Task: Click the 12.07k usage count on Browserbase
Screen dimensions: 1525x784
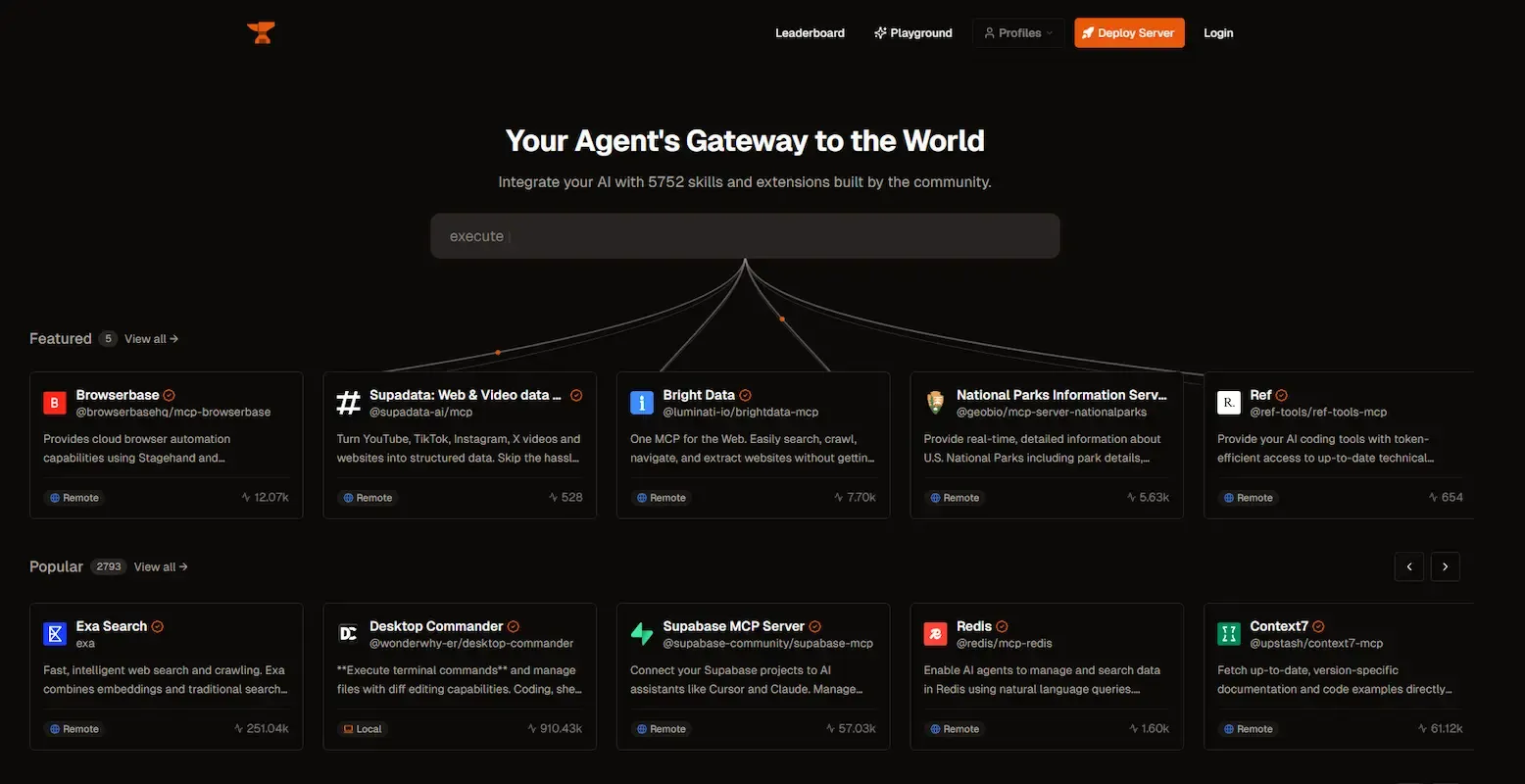Action: tap(266, 498)
